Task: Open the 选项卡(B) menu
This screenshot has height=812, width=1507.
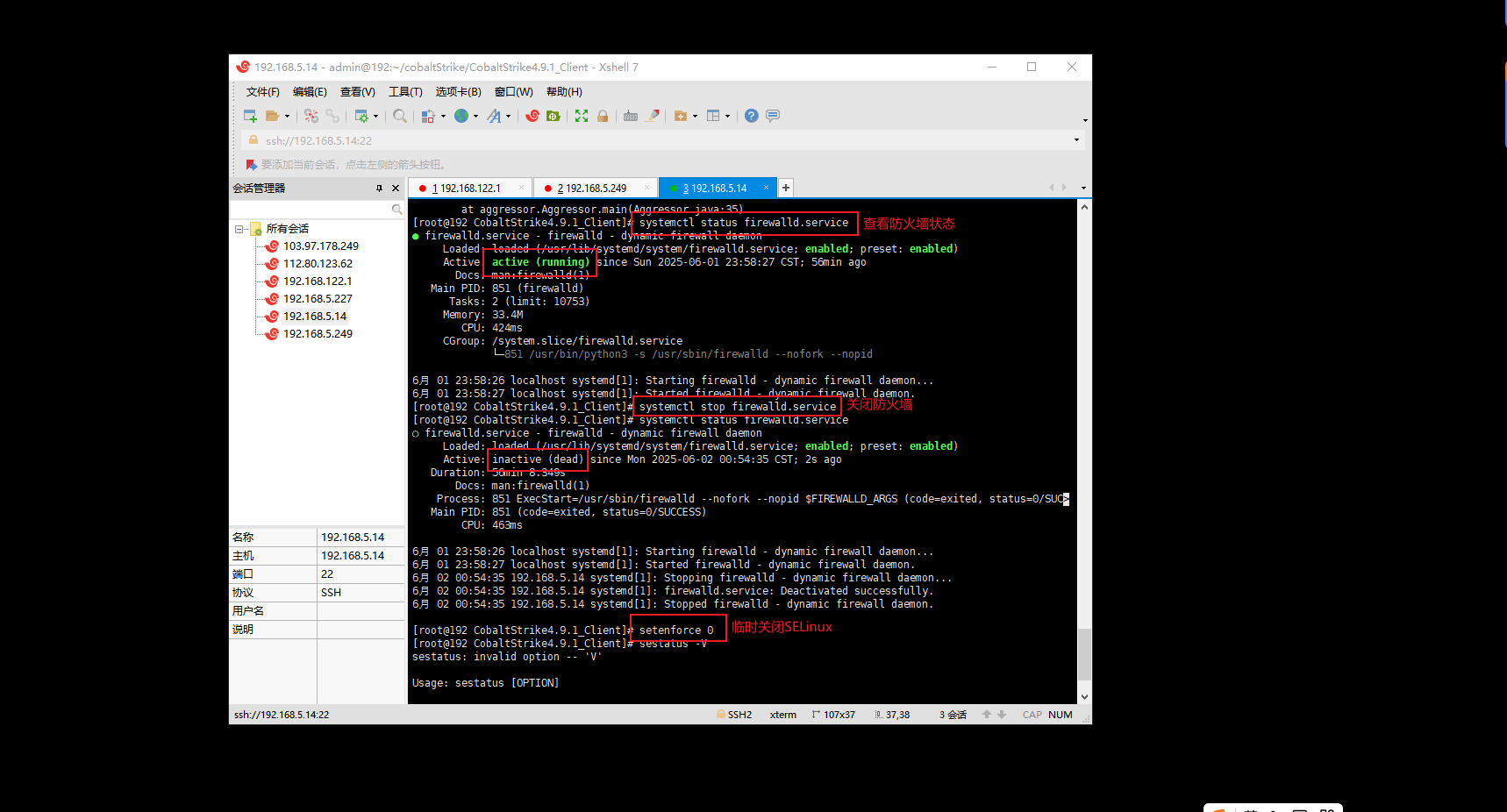Action: tap(458, 92)
